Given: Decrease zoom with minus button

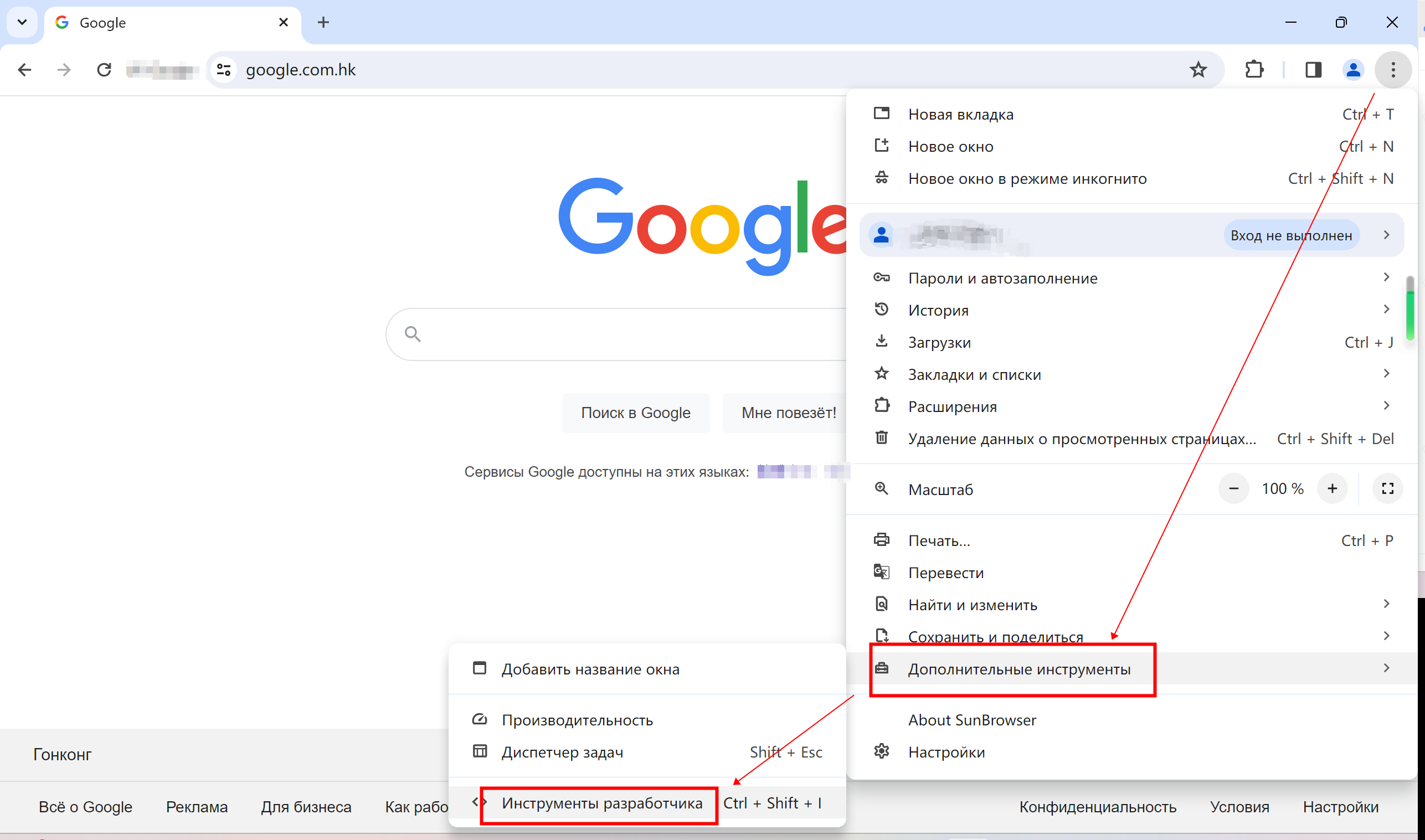Looking at the screenshot, I should (x=1233, y=488).
